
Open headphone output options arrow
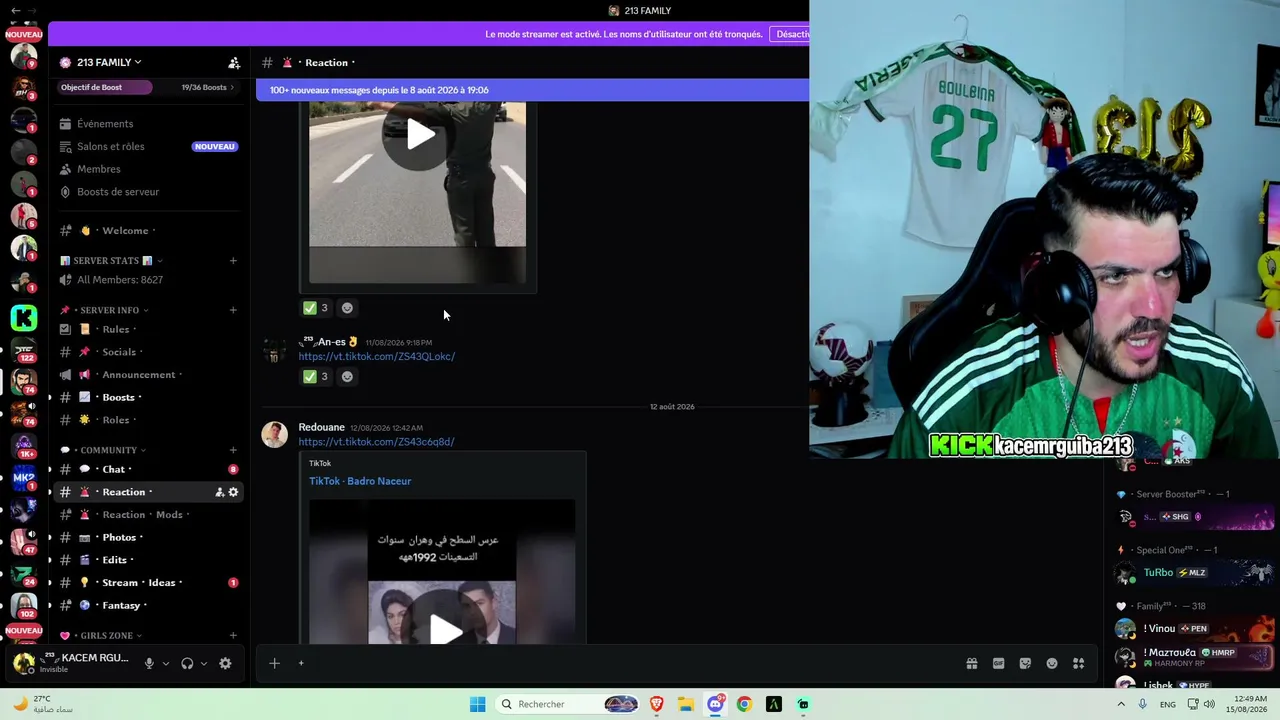204,663
